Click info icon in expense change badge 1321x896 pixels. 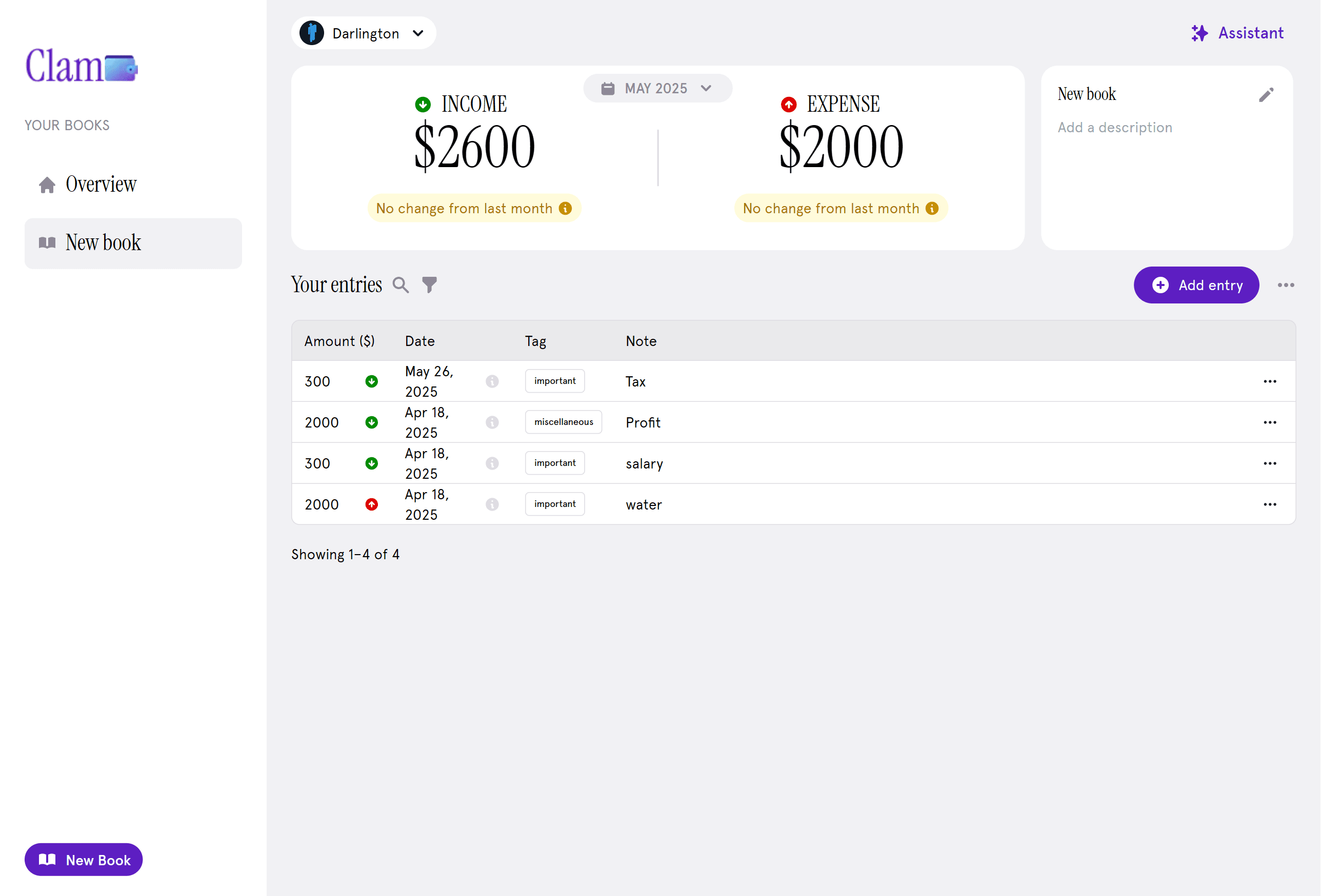tap(932, 209)
